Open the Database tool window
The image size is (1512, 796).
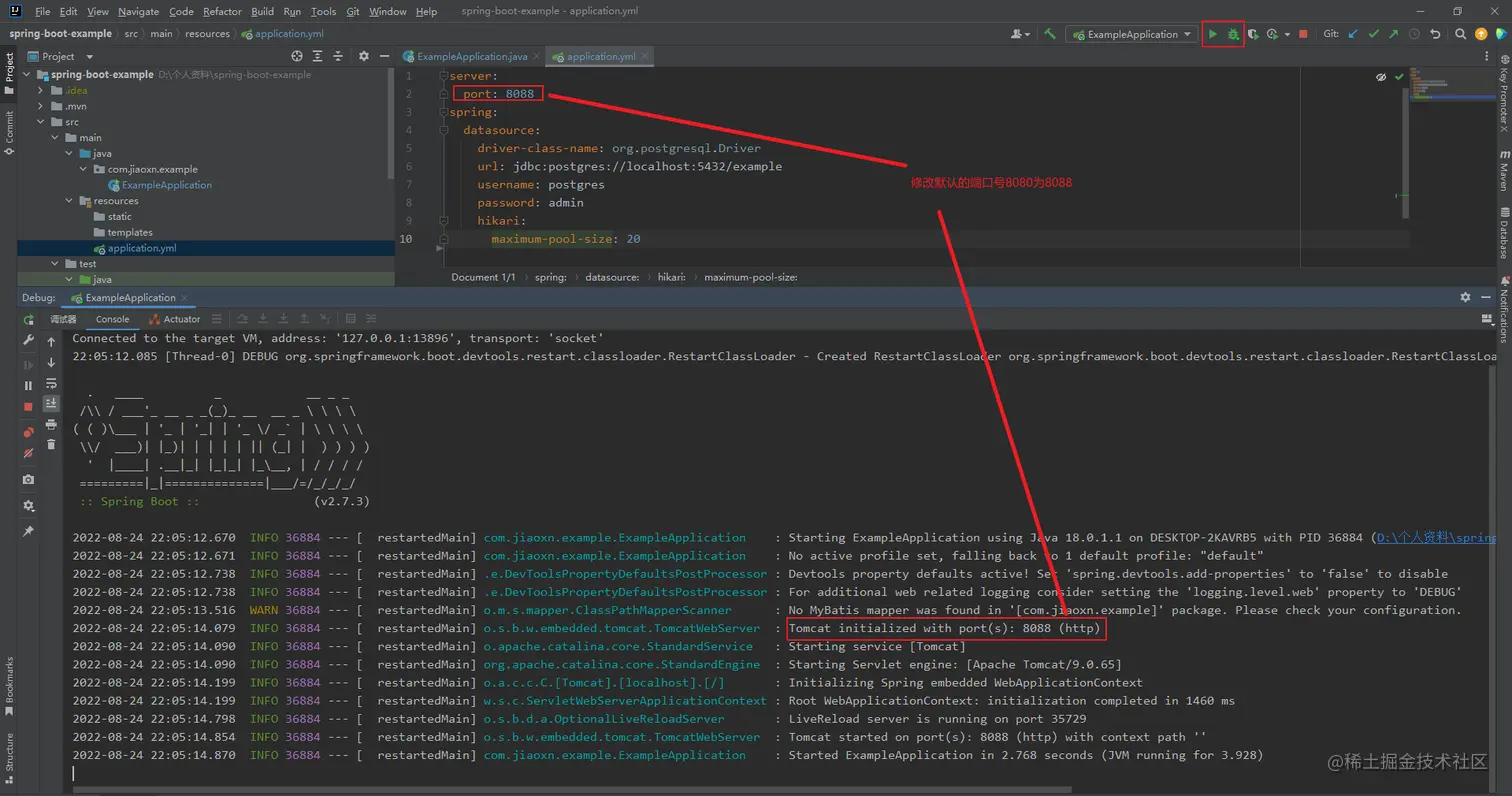1503,233
